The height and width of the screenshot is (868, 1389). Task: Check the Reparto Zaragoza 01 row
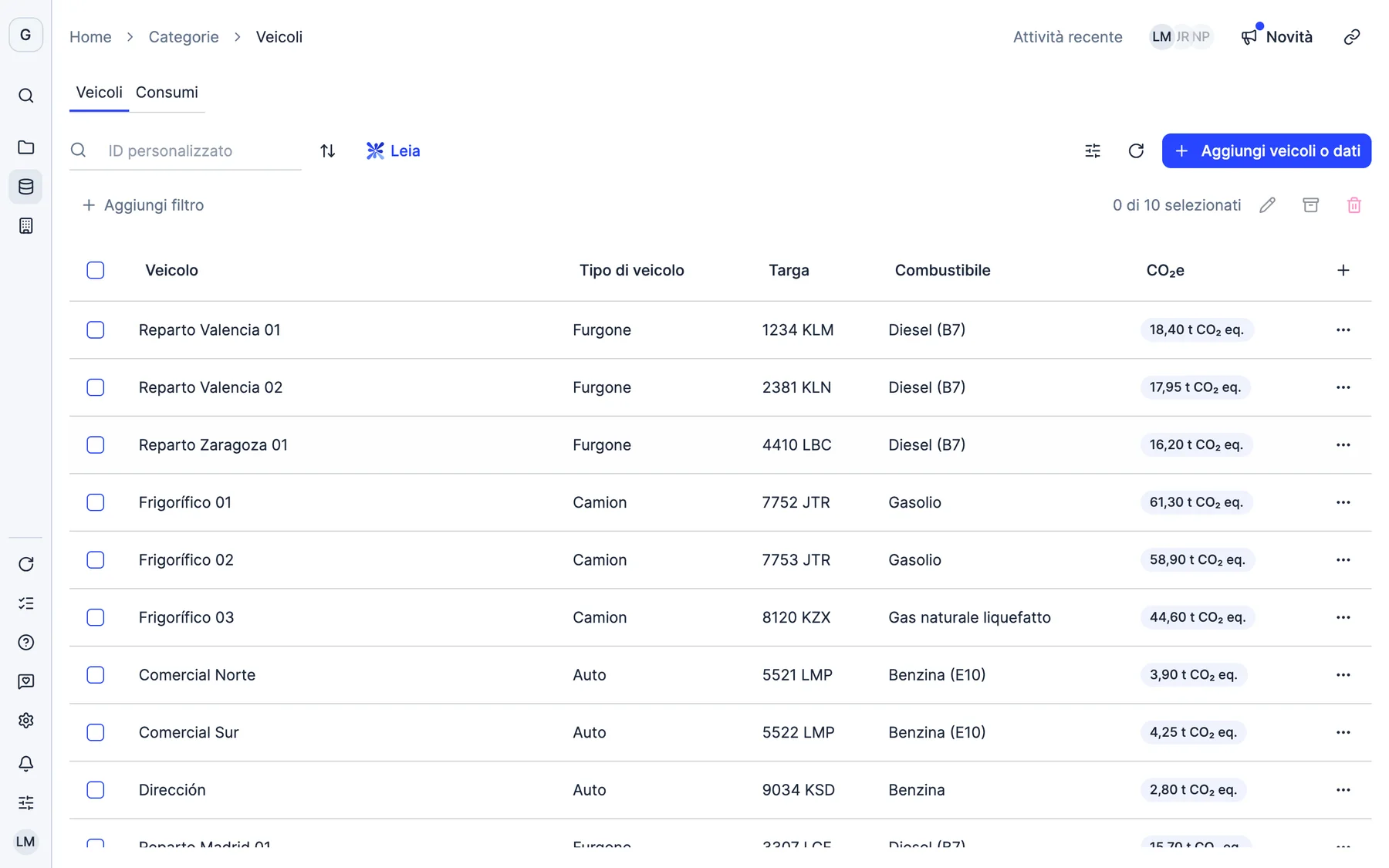coord(96,445)
